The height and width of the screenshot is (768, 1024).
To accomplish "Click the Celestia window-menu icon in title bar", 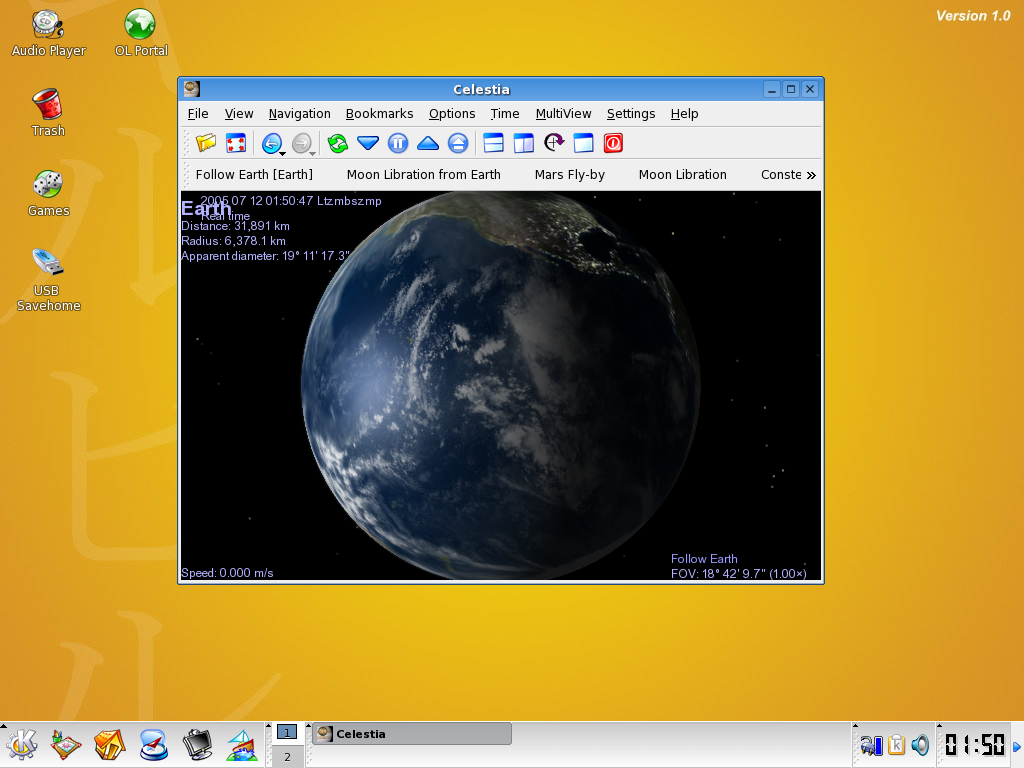I will point(191,89).
